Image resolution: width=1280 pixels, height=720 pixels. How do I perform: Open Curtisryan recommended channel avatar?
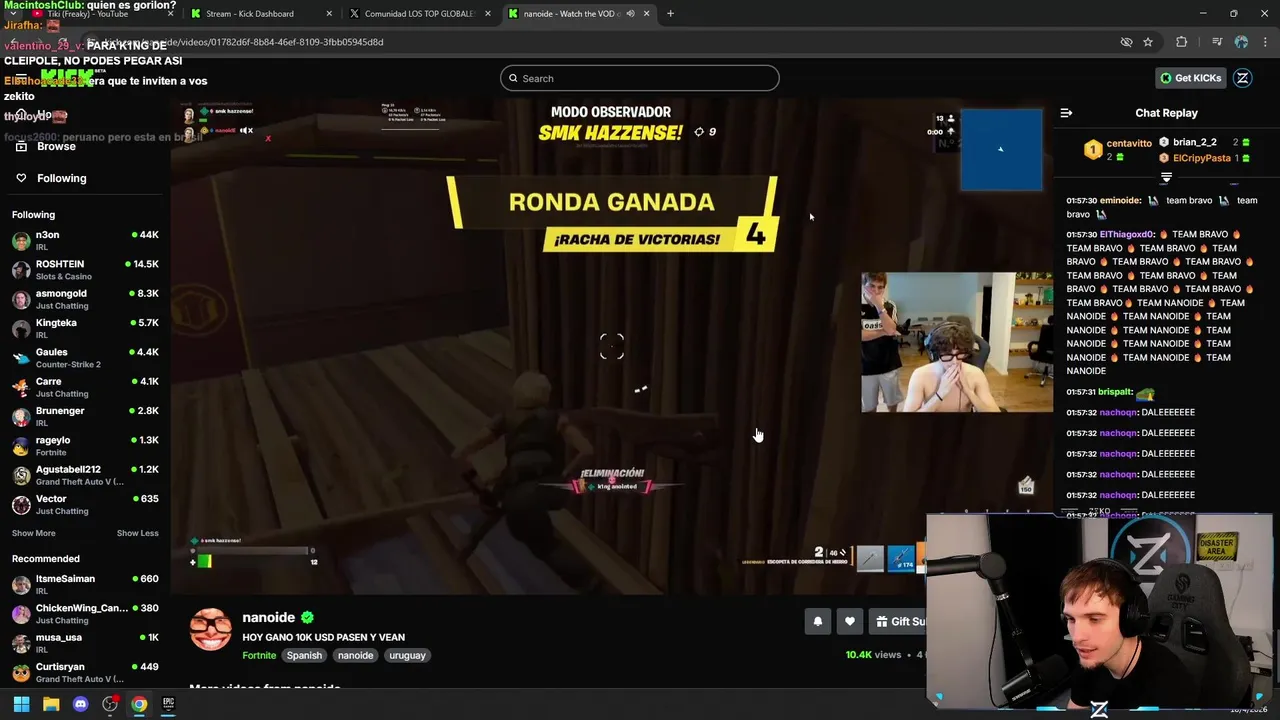click(21, 672)
